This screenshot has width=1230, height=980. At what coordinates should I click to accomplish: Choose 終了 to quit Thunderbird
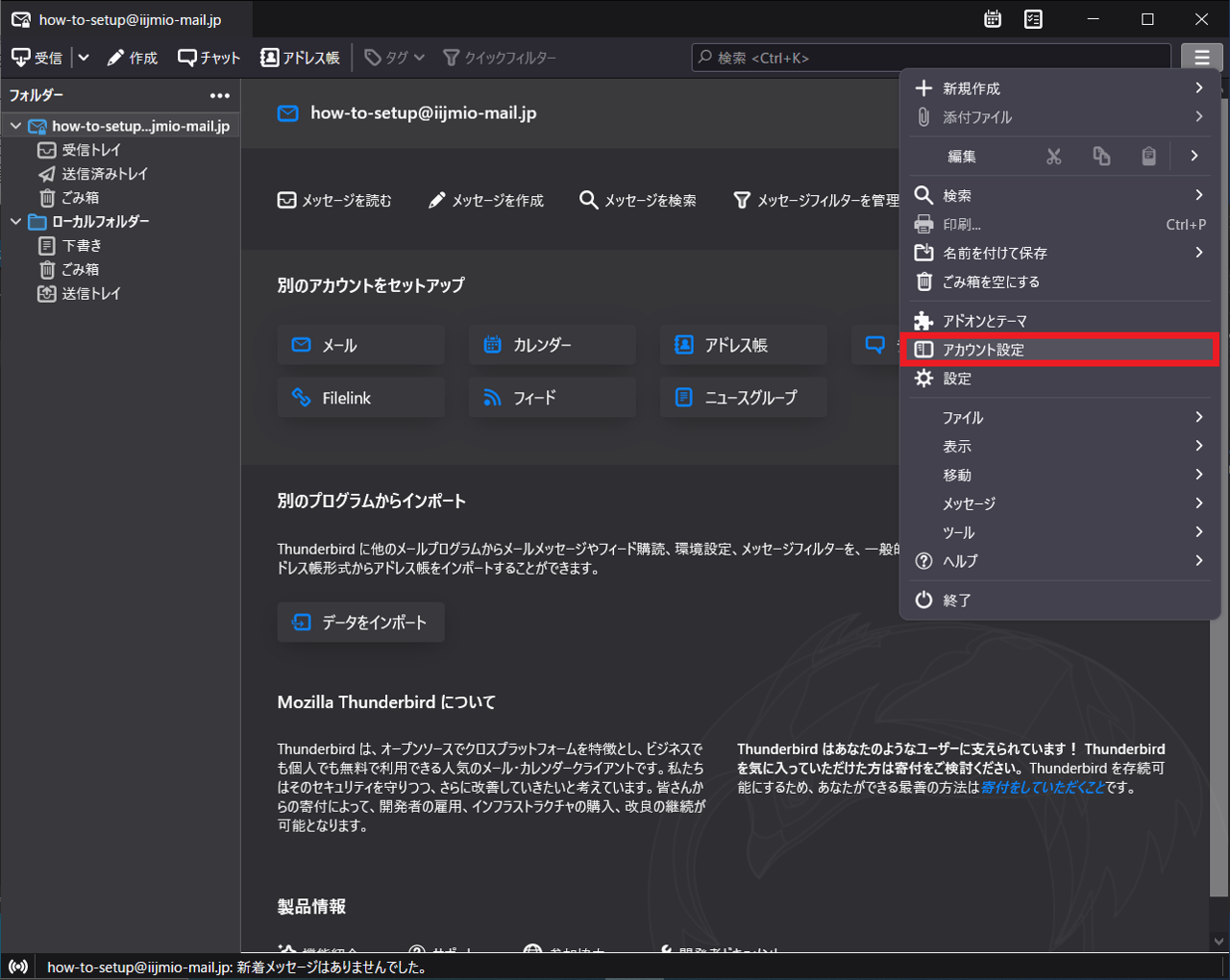pos(1060,600)
